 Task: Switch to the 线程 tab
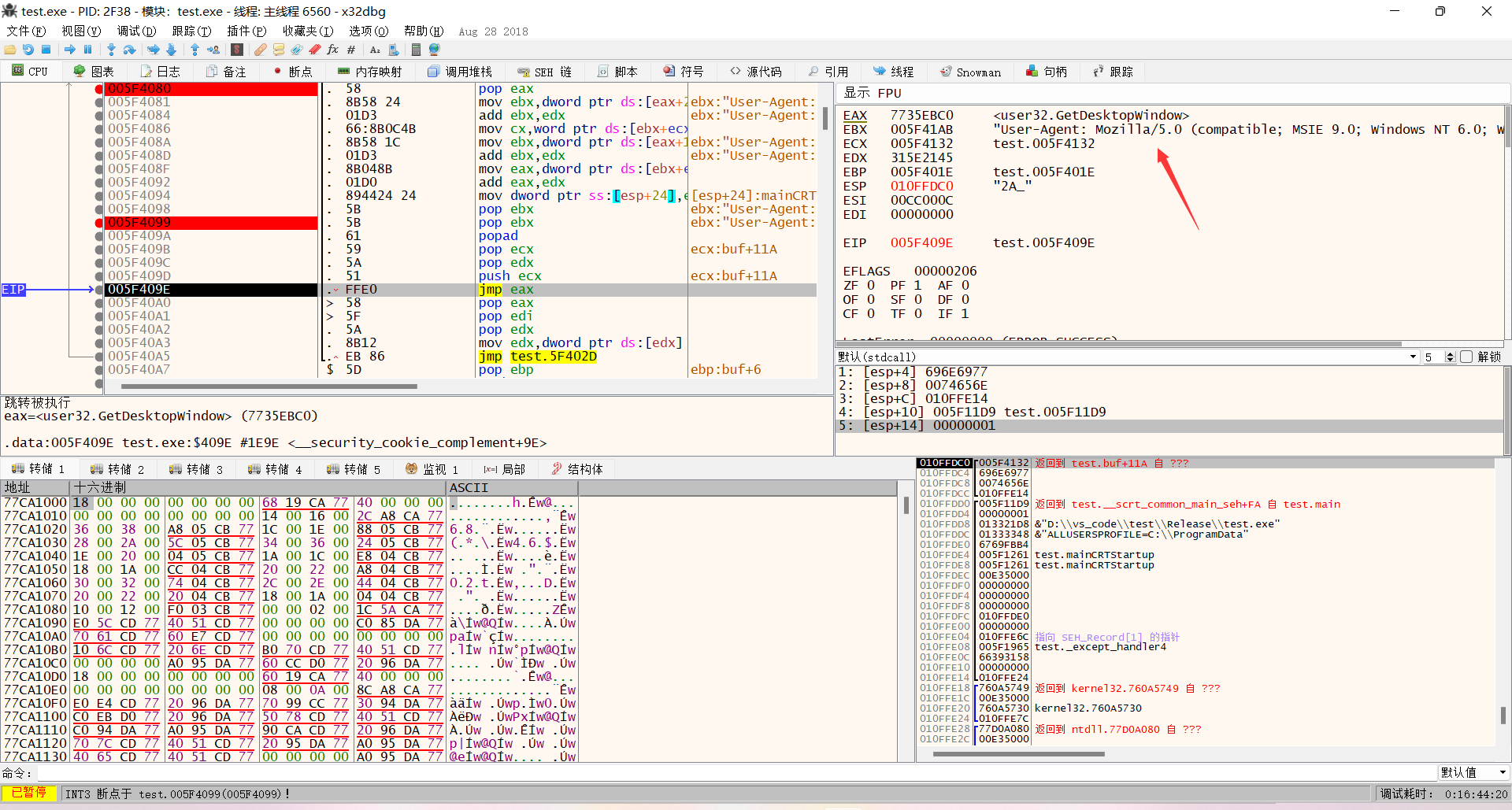click(x=893, y=72)
